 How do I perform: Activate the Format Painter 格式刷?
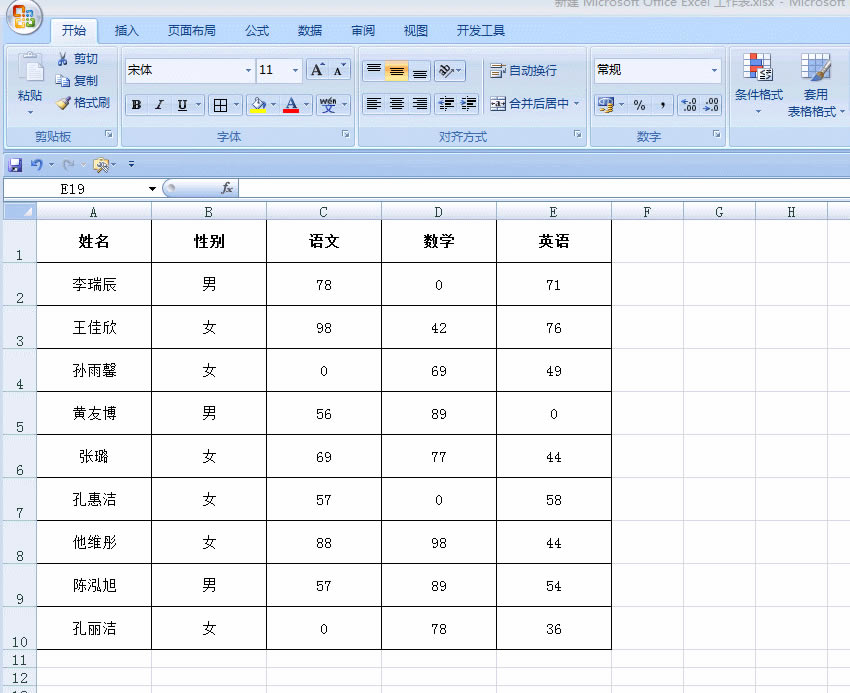coord(83,102)
